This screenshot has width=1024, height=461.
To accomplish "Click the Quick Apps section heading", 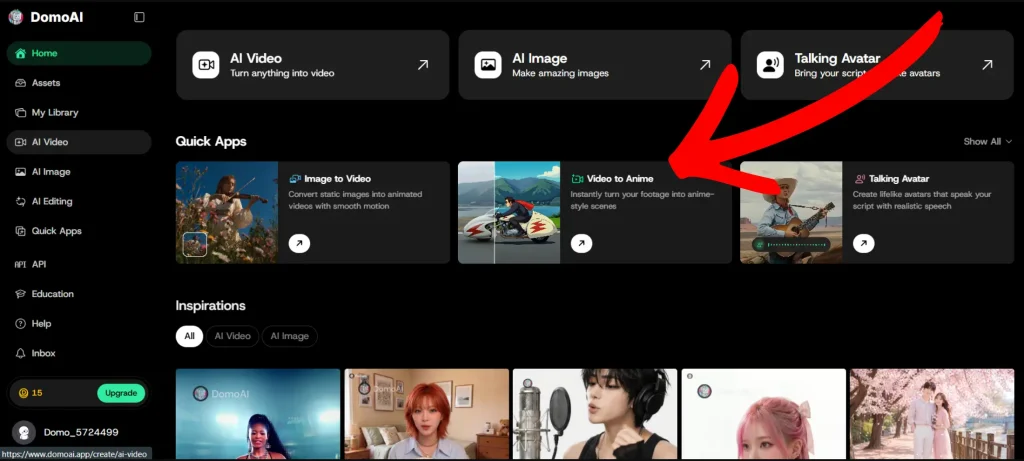I will pos(211,142).
